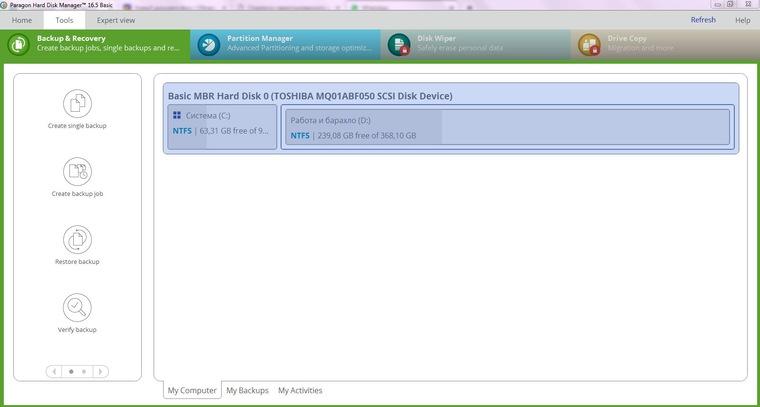Click the Backup & Recovery green icon

pos(18,44)
